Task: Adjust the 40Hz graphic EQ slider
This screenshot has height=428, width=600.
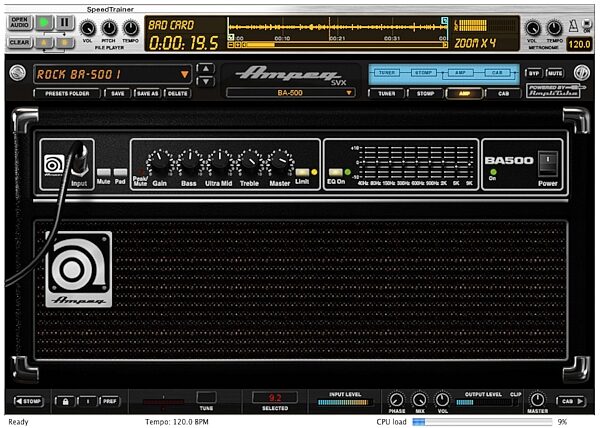Action: point(363,163)
